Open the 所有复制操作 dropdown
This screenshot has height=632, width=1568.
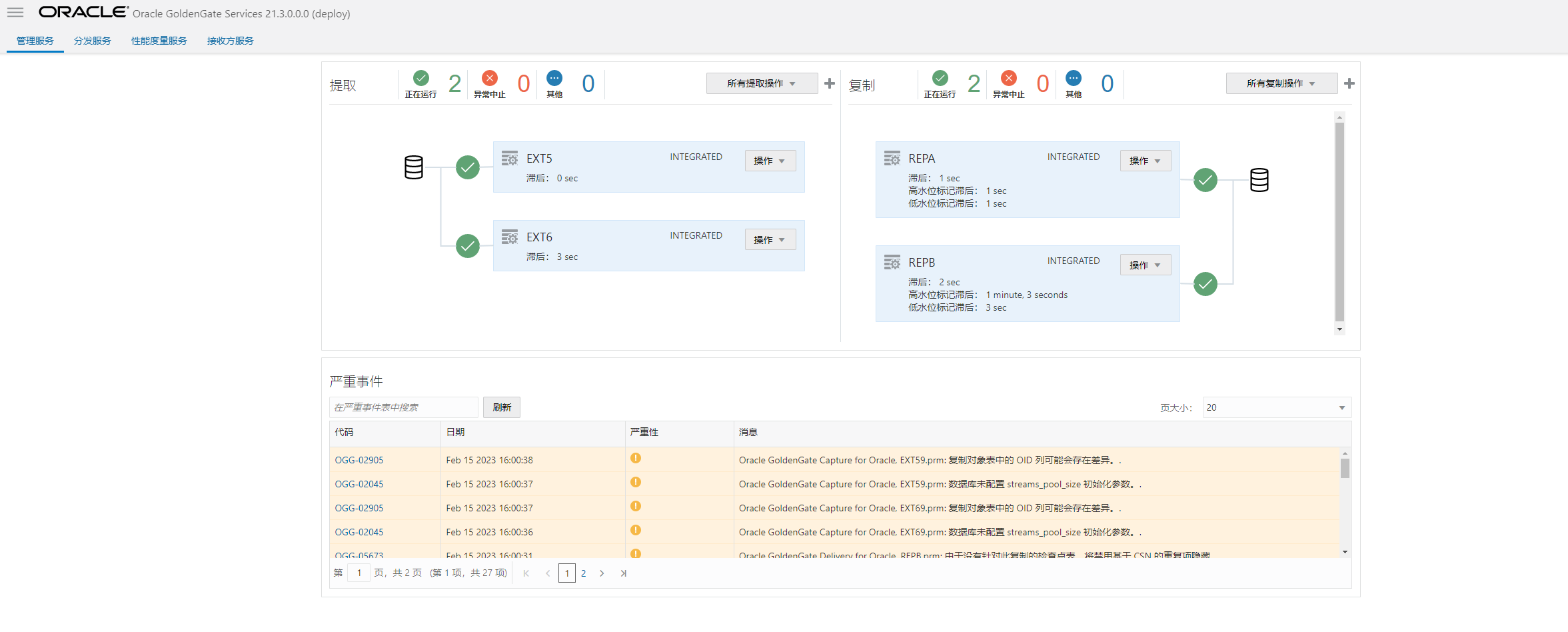tap(1281, 83)
